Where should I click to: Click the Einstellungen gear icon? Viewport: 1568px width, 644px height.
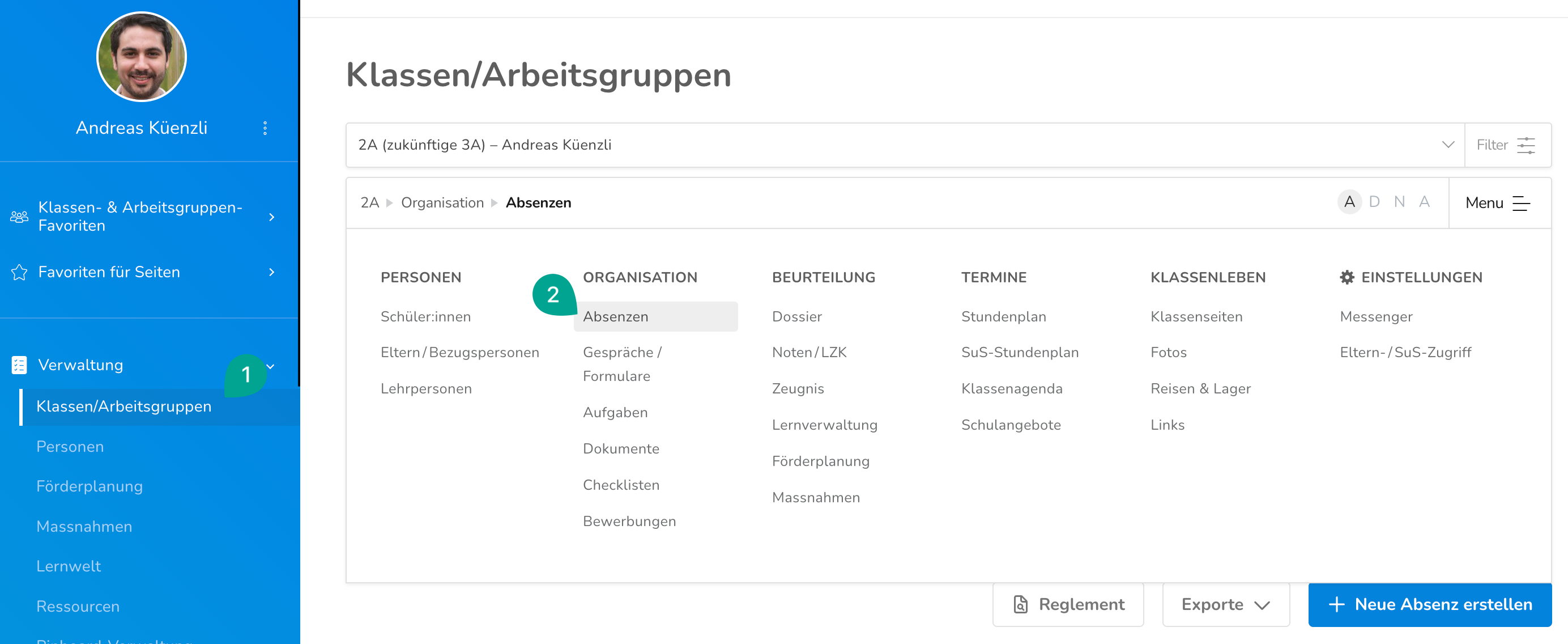click(1347, 277)
